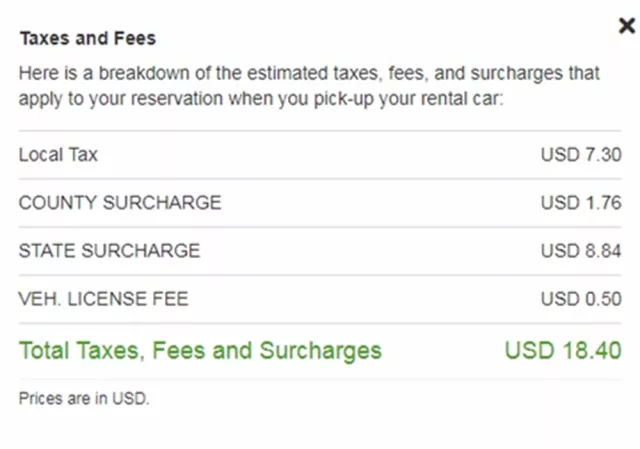The height and width of the screenshot is (449, 640).
Task: Click the "Taxes and Fees" heading
Action: [x=88, y=39]
